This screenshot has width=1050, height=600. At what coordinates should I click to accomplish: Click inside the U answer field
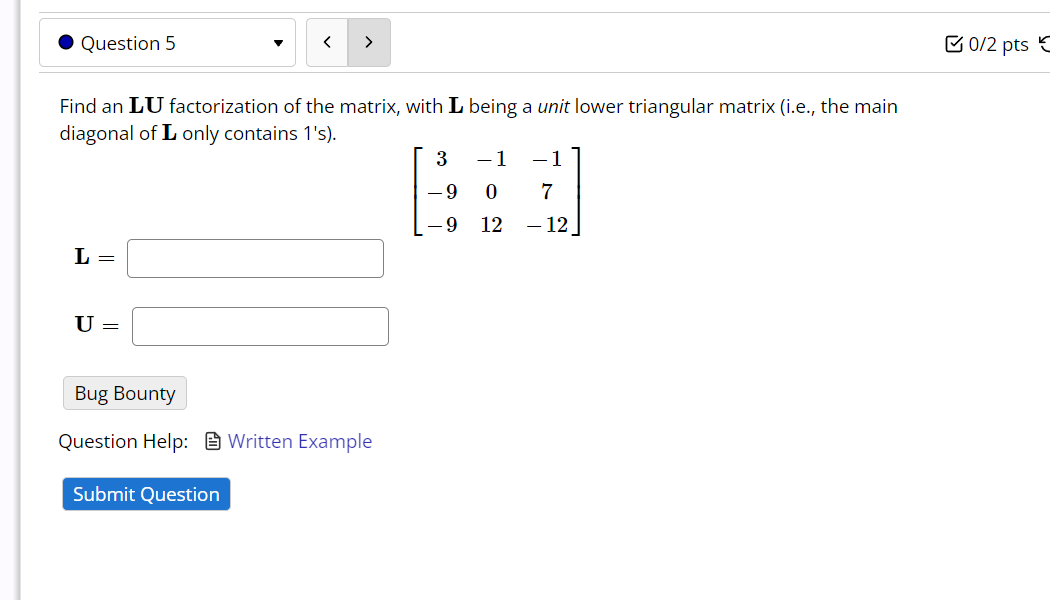pos(260,326)
